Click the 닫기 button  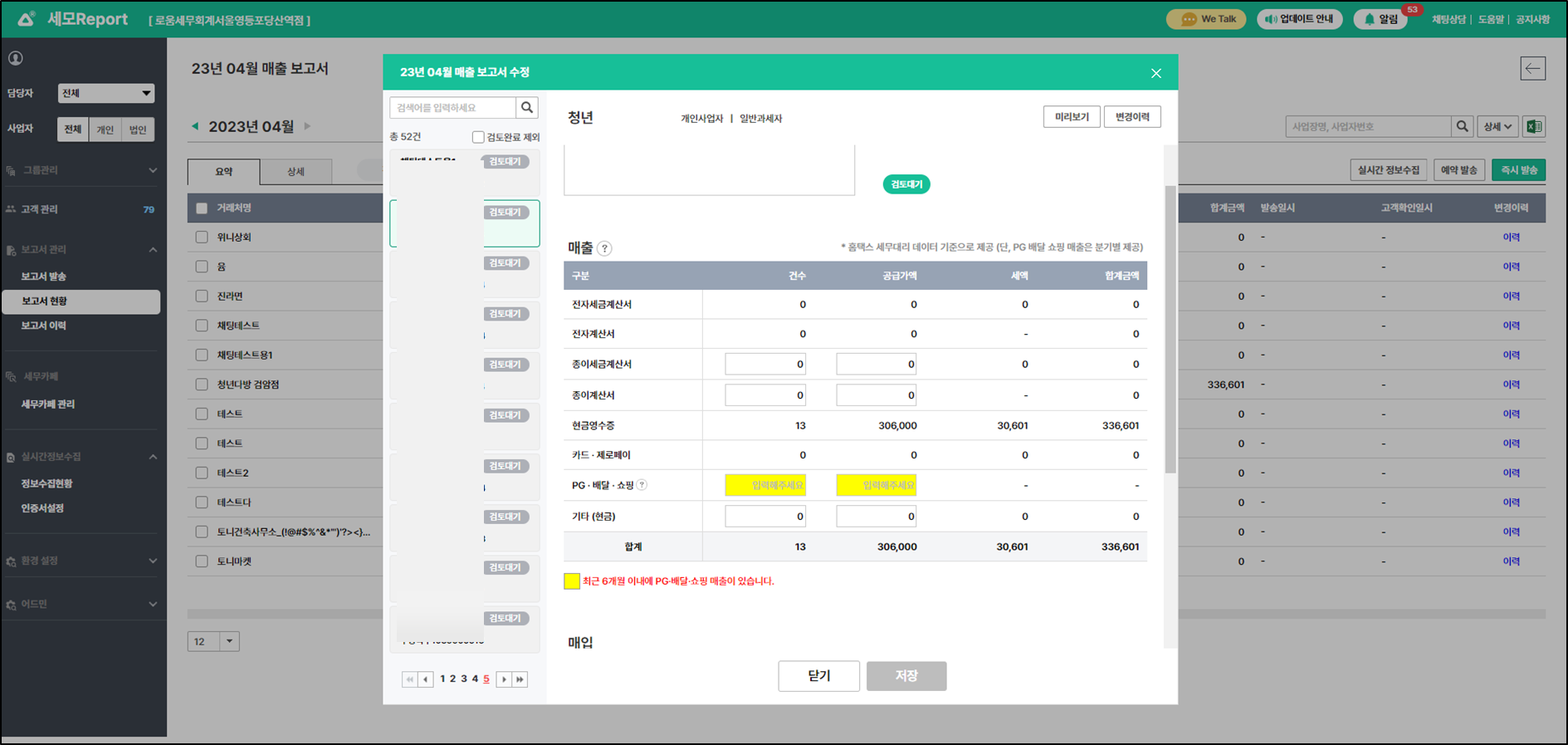coord(818,676)
